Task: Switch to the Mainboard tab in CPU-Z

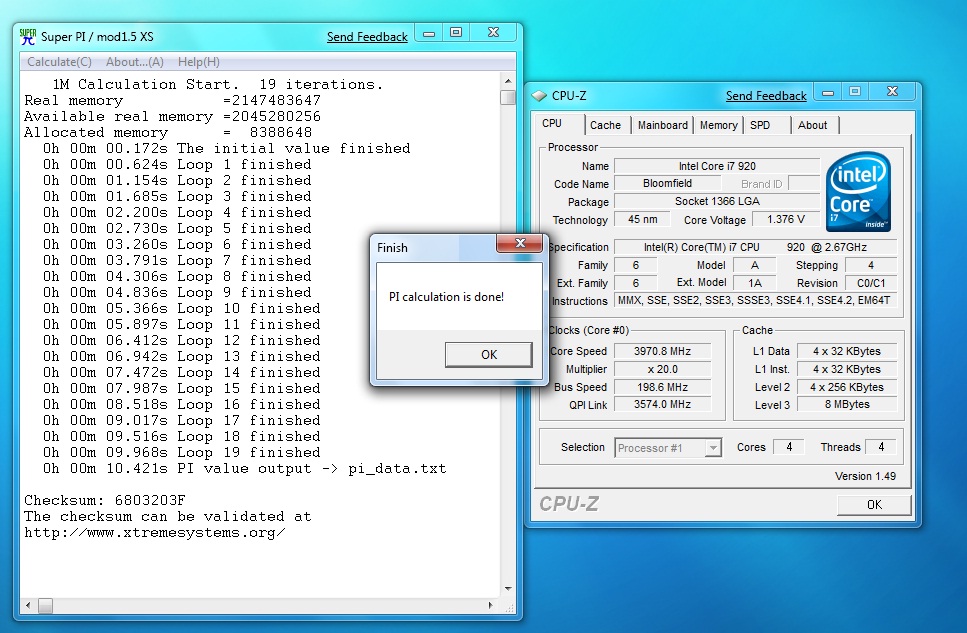Action: 662,125
